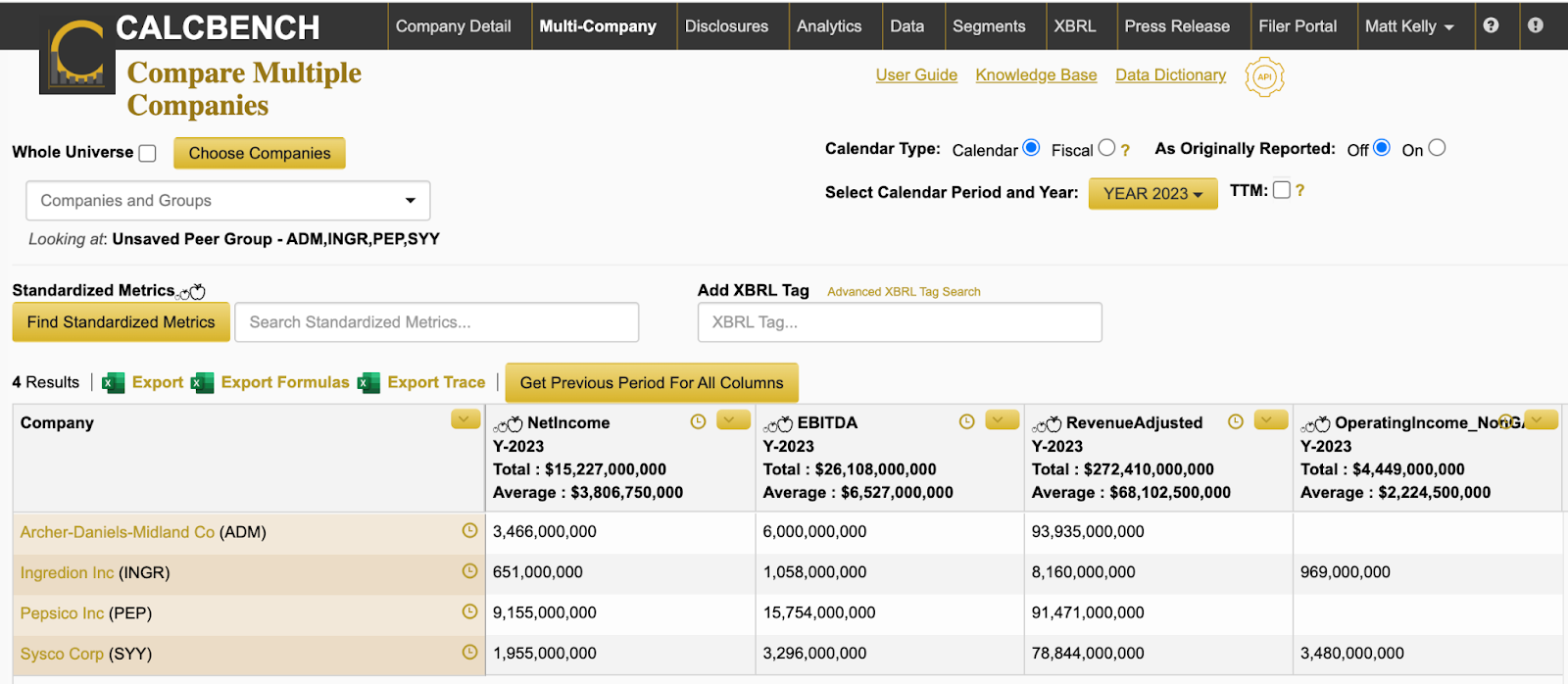Click clock icon in RevenueAdjusted column header
Image resolution: width=1568 pixels, height=684 pixels.
click(1236, 421)
